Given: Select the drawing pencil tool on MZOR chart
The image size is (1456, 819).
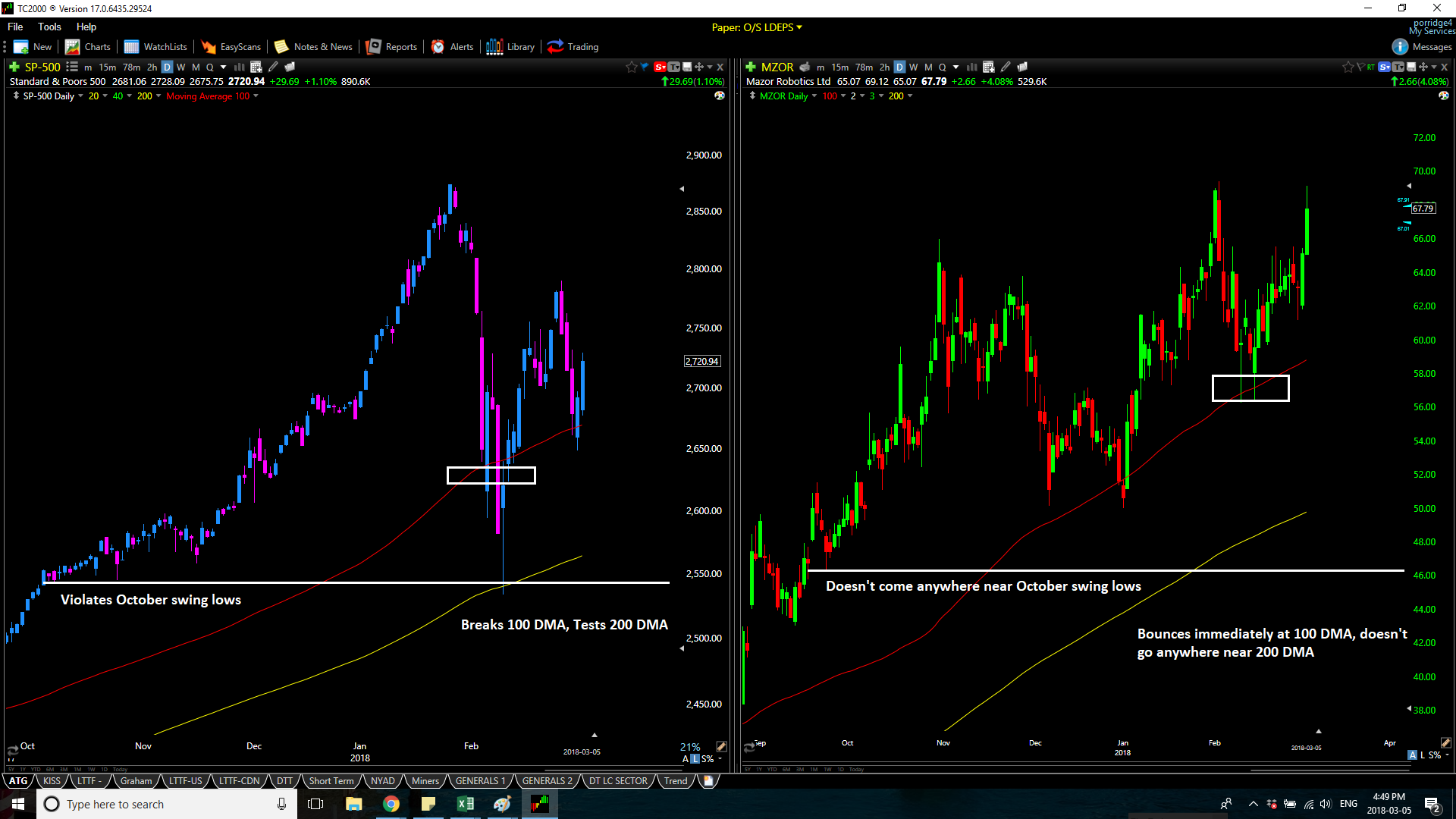Looking at the screenshot, I should pyautogui.click(x=1006, y=67).
